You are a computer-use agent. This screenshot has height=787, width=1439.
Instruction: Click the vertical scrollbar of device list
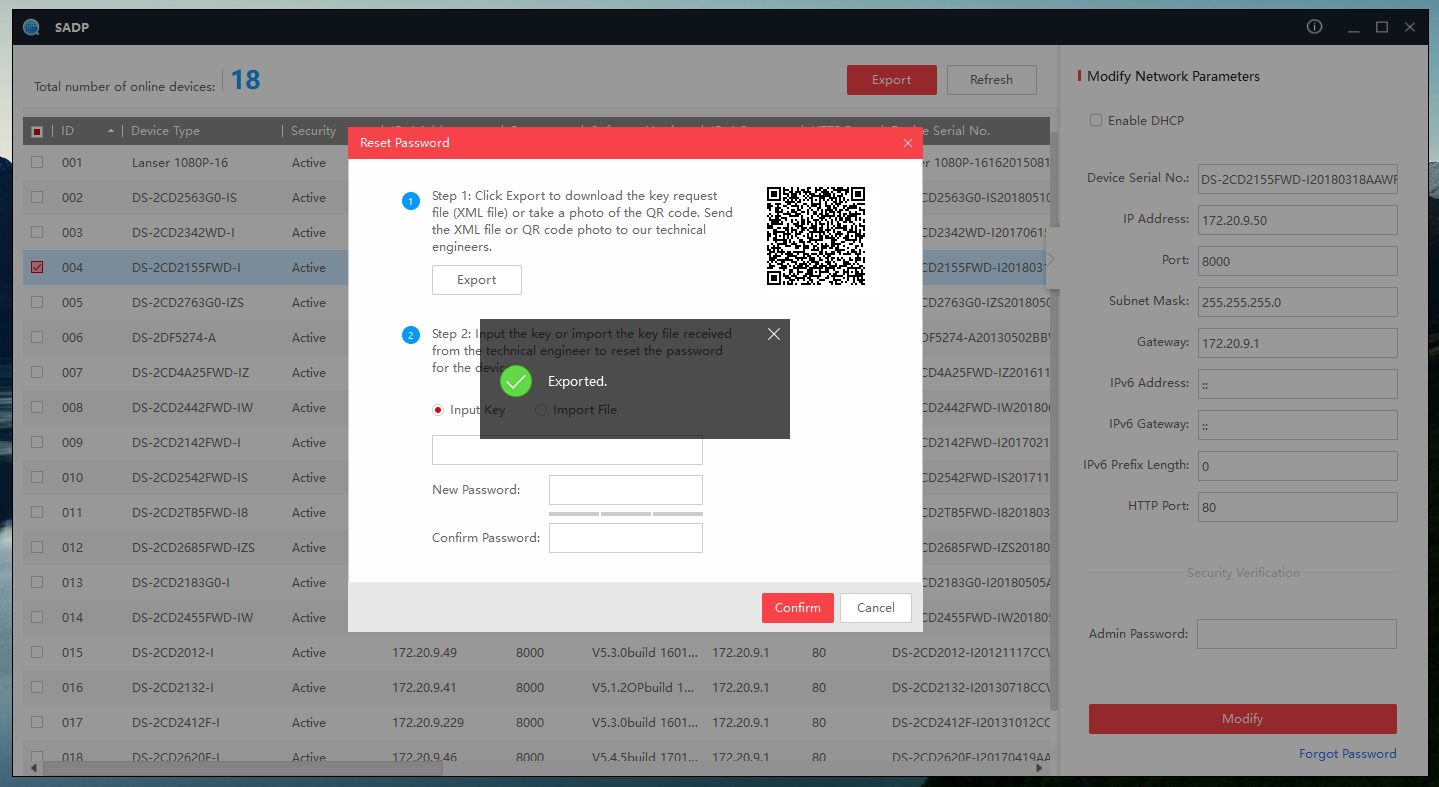pos(1053,420)
